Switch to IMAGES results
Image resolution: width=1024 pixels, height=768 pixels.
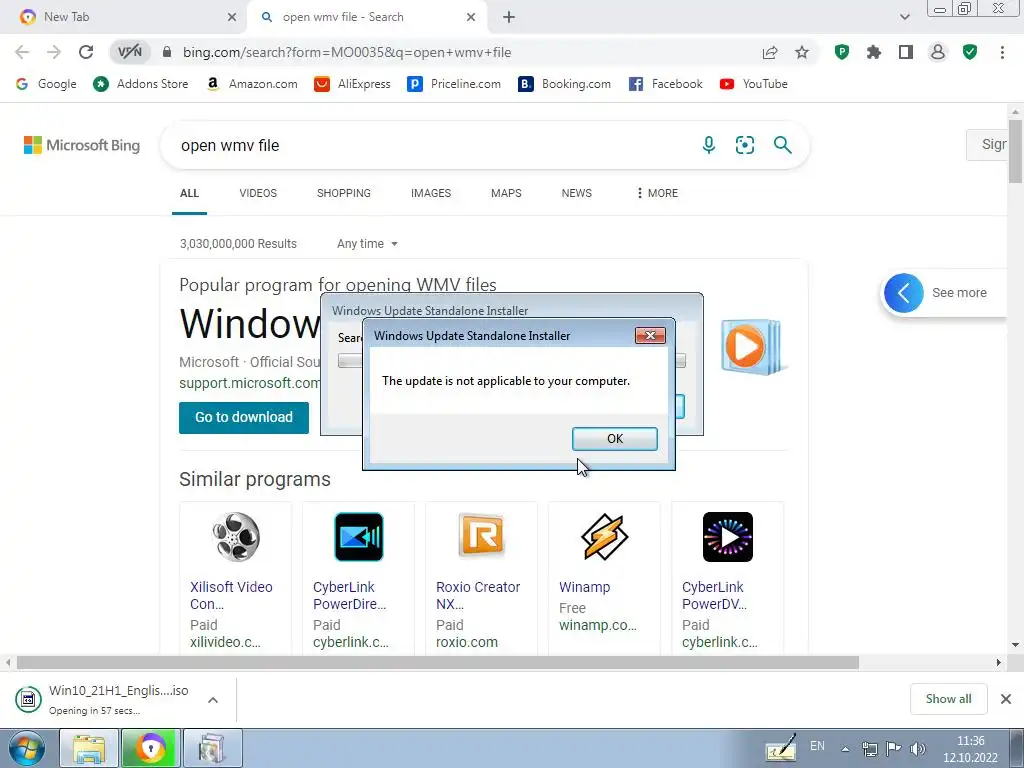pos(431,193)
